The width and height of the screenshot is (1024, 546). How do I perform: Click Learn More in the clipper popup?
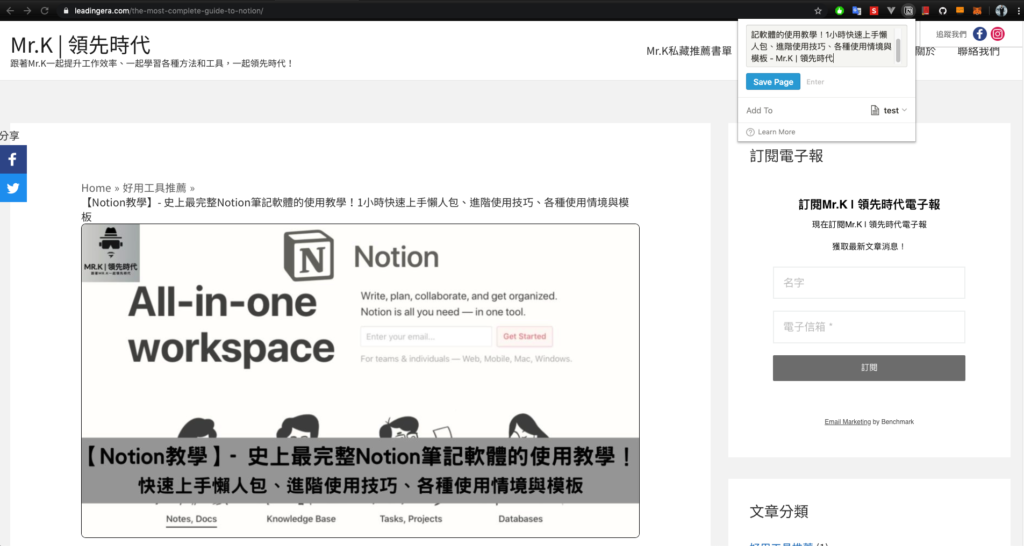pos(776,132)
